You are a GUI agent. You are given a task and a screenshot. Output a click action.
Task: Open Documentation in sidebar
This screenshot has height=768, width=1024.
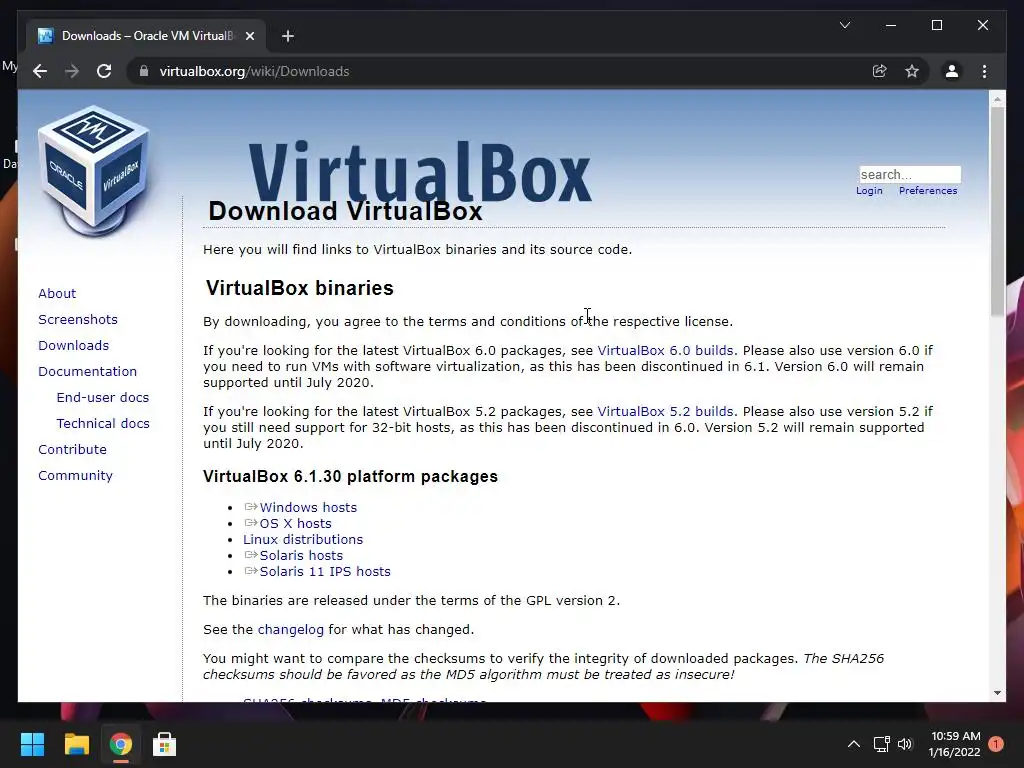tap(88, 372)
